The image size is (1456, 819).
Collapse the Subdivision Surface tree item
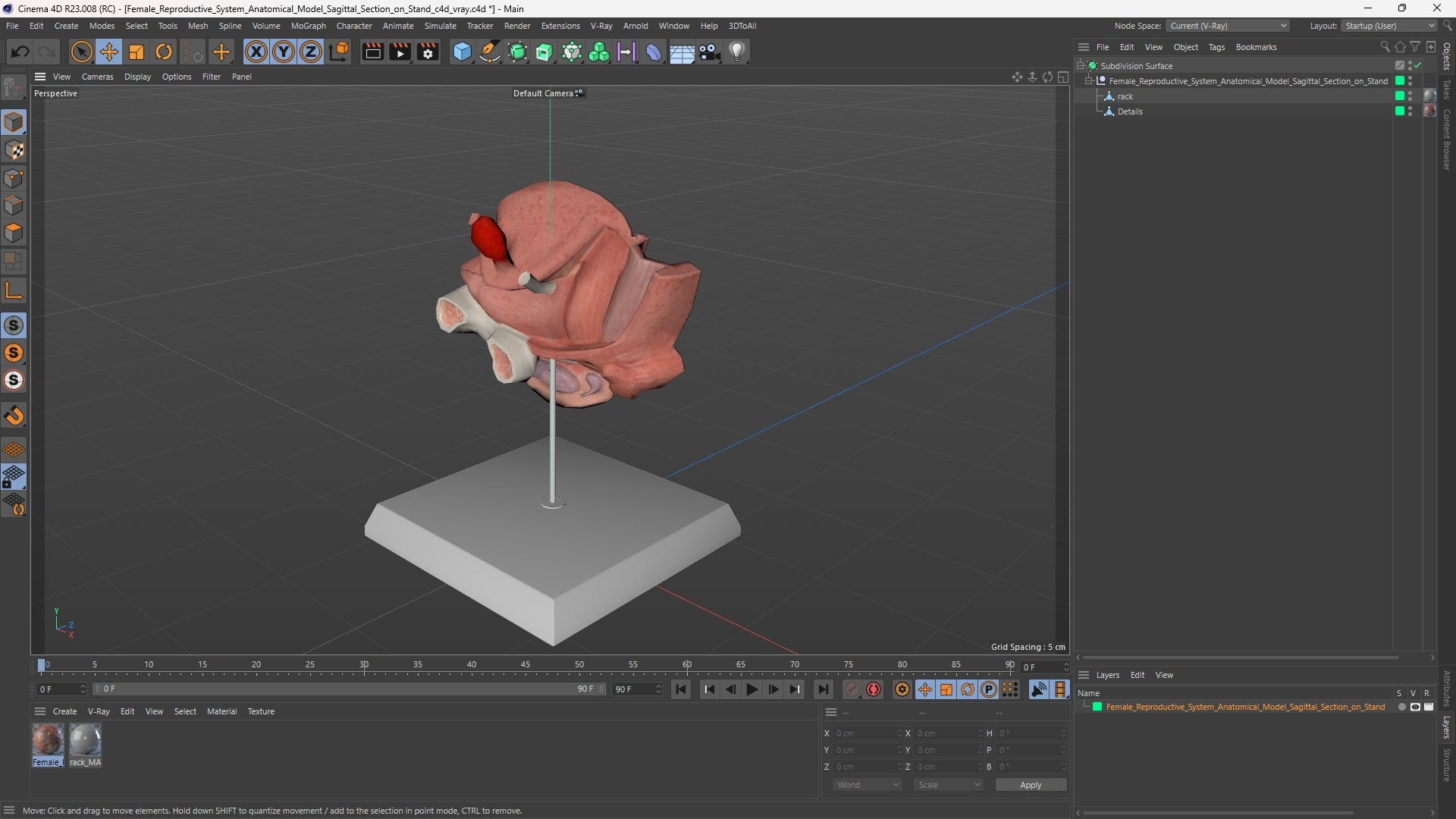(1080, 65)
